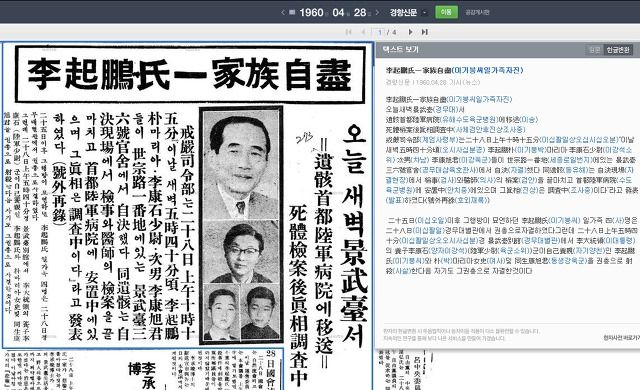Click the top portrait photo of older man
This screenshot has width=640, height=390.
[241, 165]
